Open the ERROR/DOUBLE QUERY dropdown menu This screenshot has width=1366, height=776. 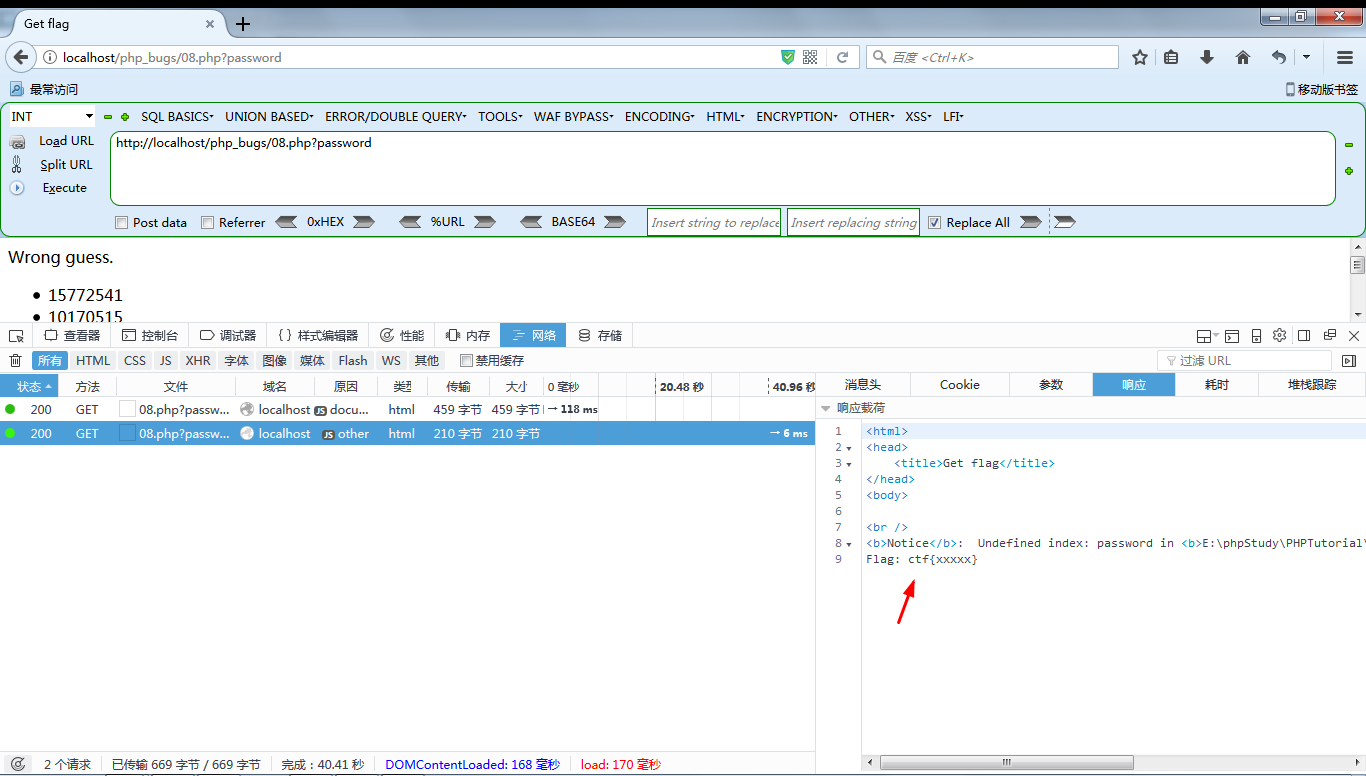tap(395, 117)
